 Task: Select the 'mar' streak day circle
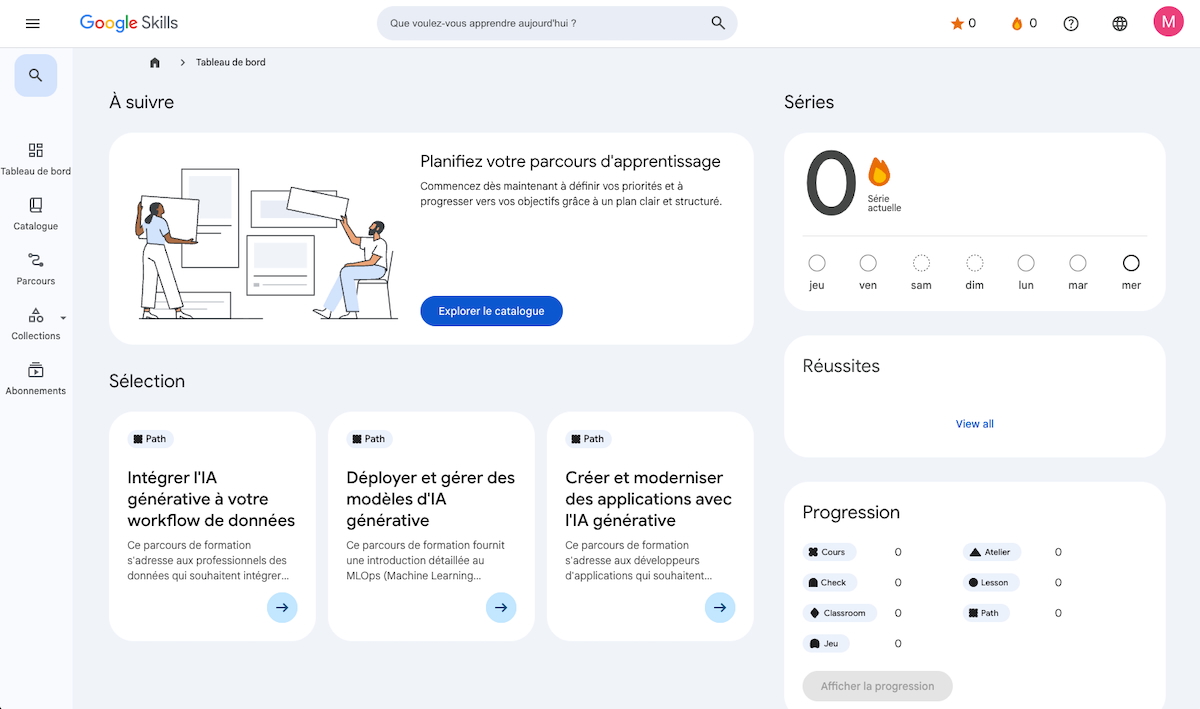point(1078,263)
